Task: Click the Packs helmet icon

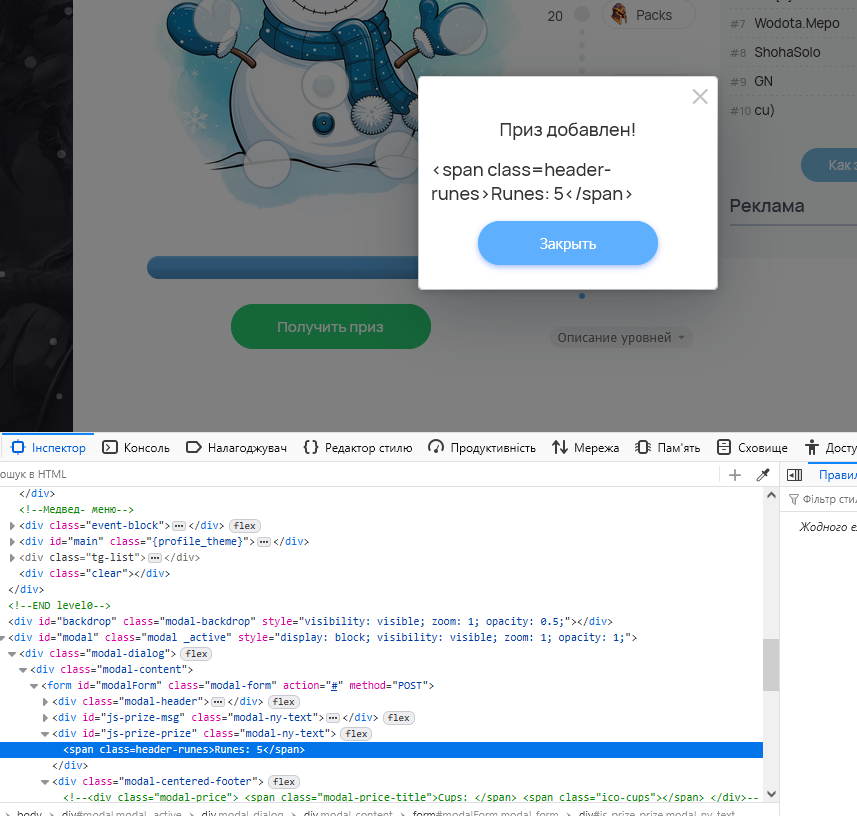Action: click(x=619, y=14)
